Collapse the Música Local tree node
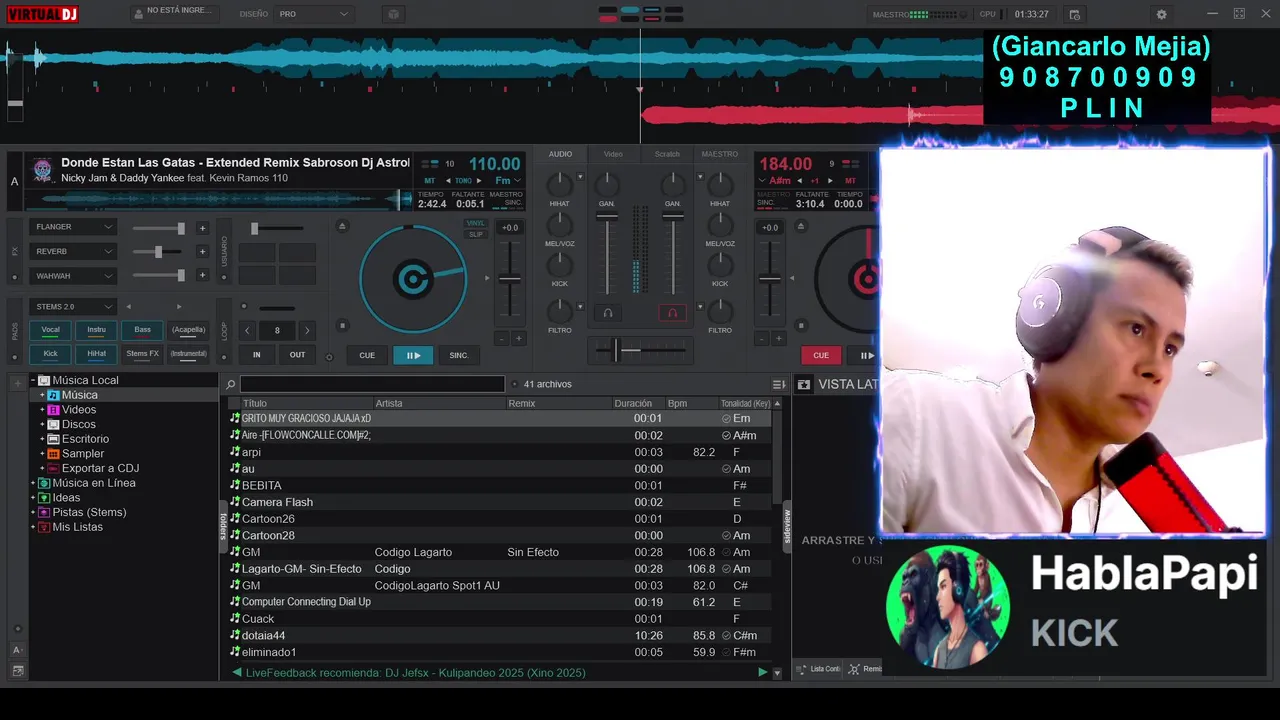The height and width of the screenshot is (720, 1280). click(33, 381)
